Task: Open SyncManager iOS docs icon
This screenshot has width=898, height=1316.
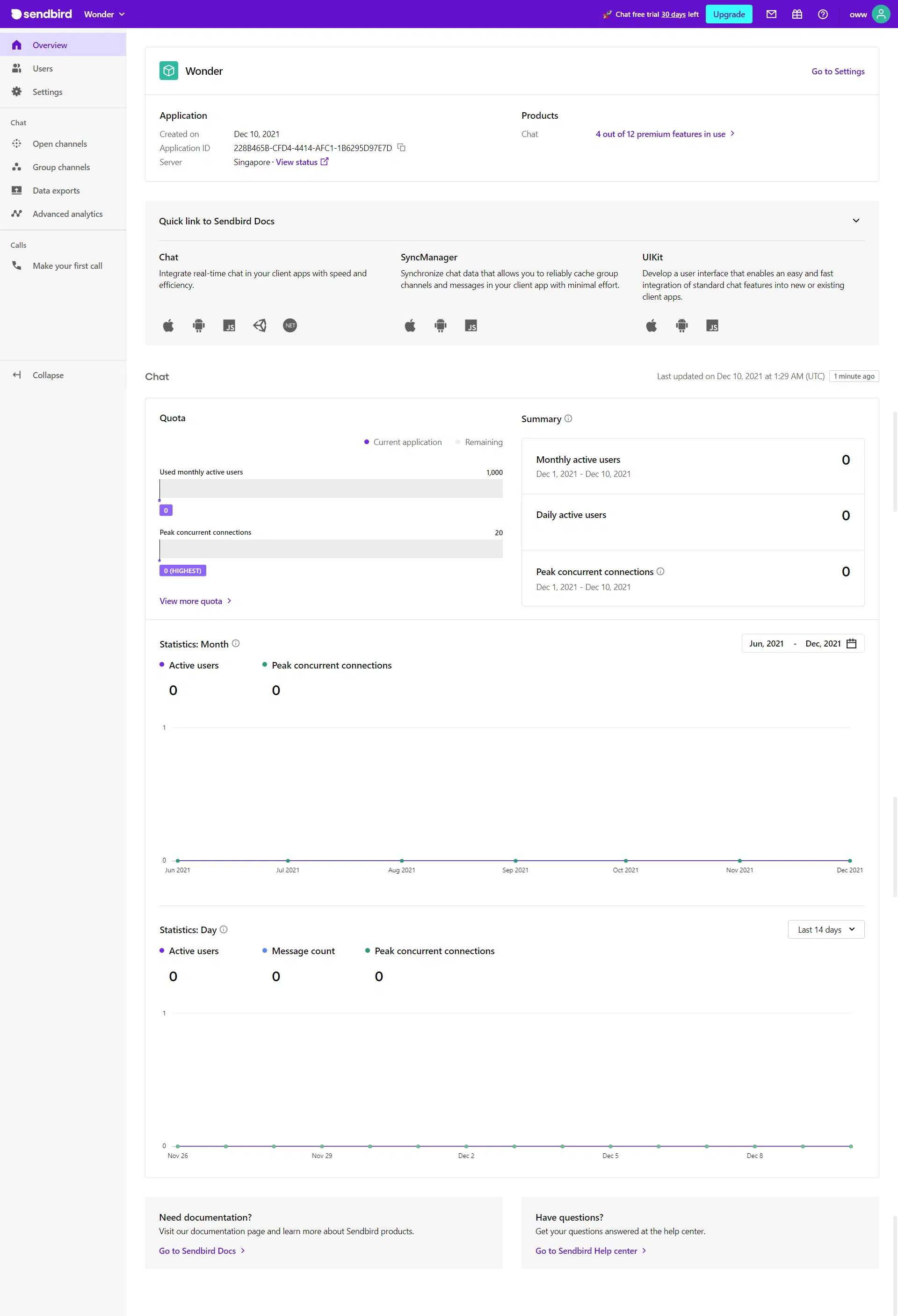Action: (x=410, y=325)
